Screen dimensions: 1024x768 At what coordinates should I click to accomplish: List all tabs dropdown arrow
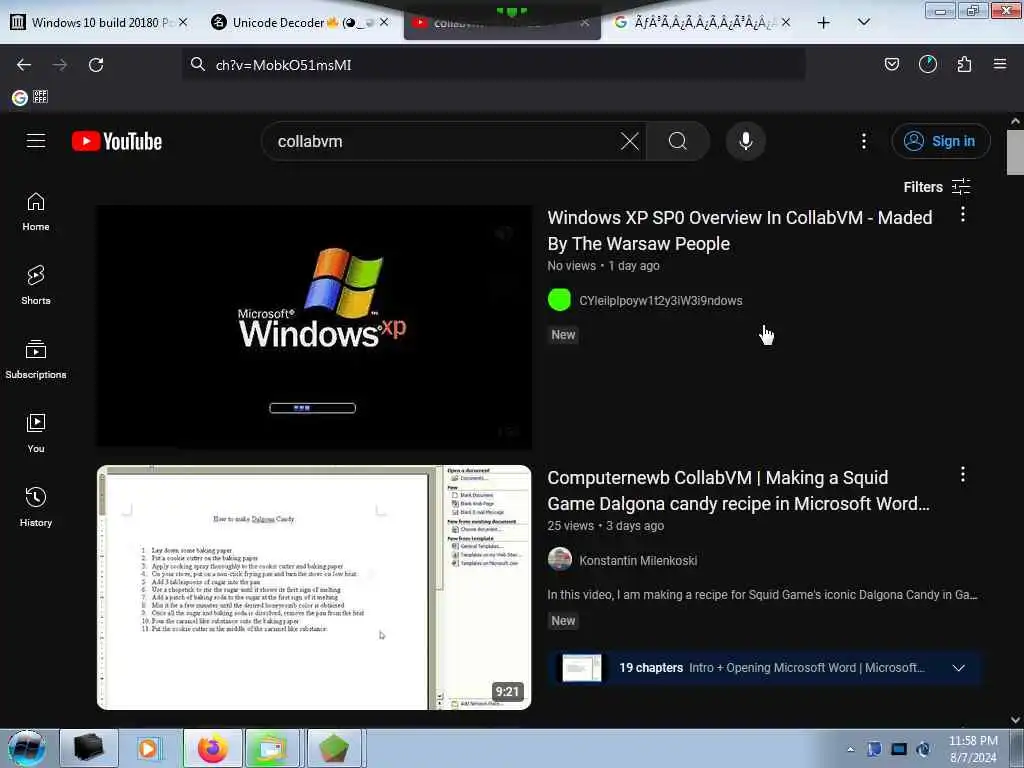863,22
